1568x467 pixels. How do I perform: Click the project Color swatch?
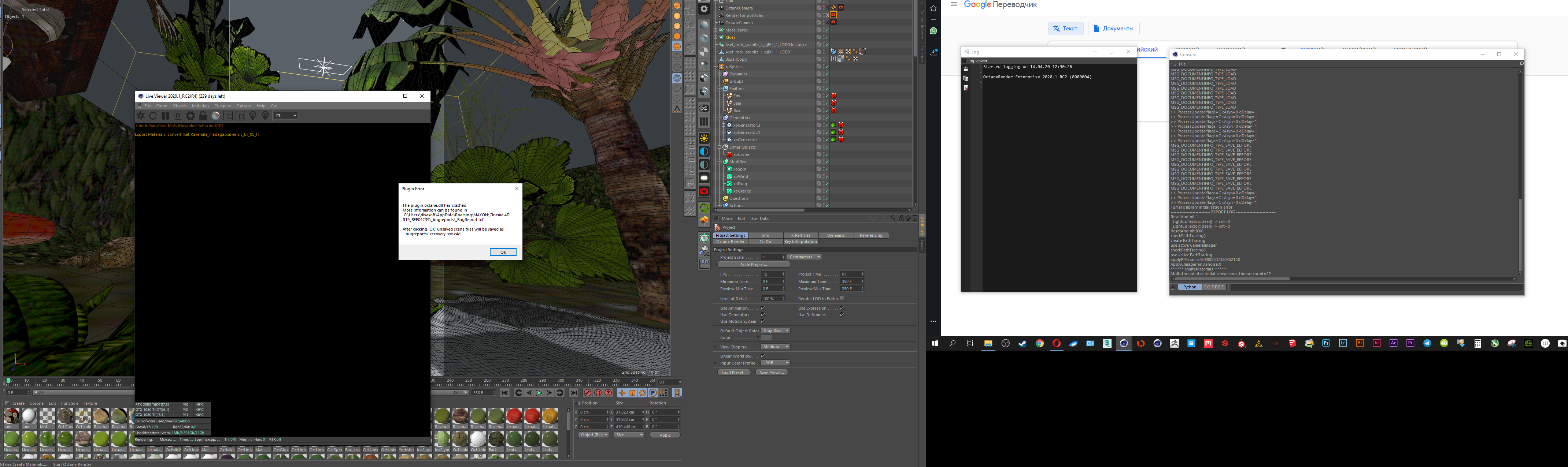click(x=766, y=337)
